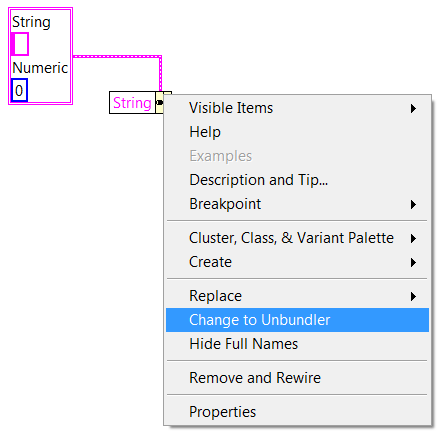
Task: Click the blue numeric indicator showing 0
Action: (x=19, y=90)
